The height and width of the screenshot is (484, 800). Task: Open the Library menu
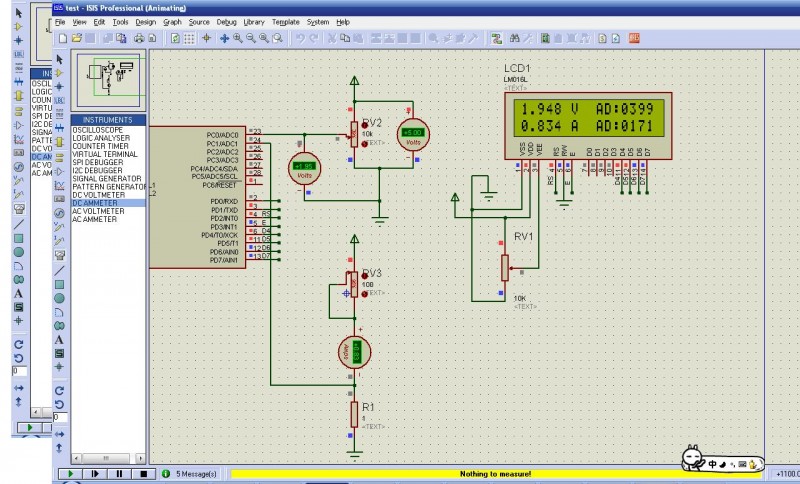click(x=254, y=22)
